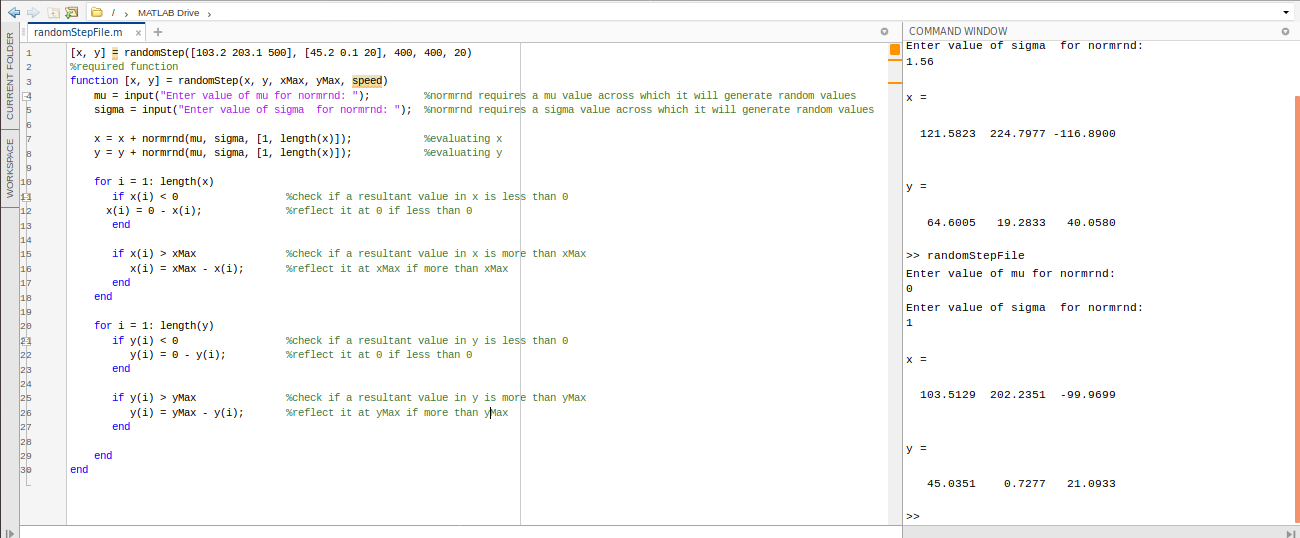
Task: Click the COMMAND WINDOW panel title
Action: pos(958,32)
